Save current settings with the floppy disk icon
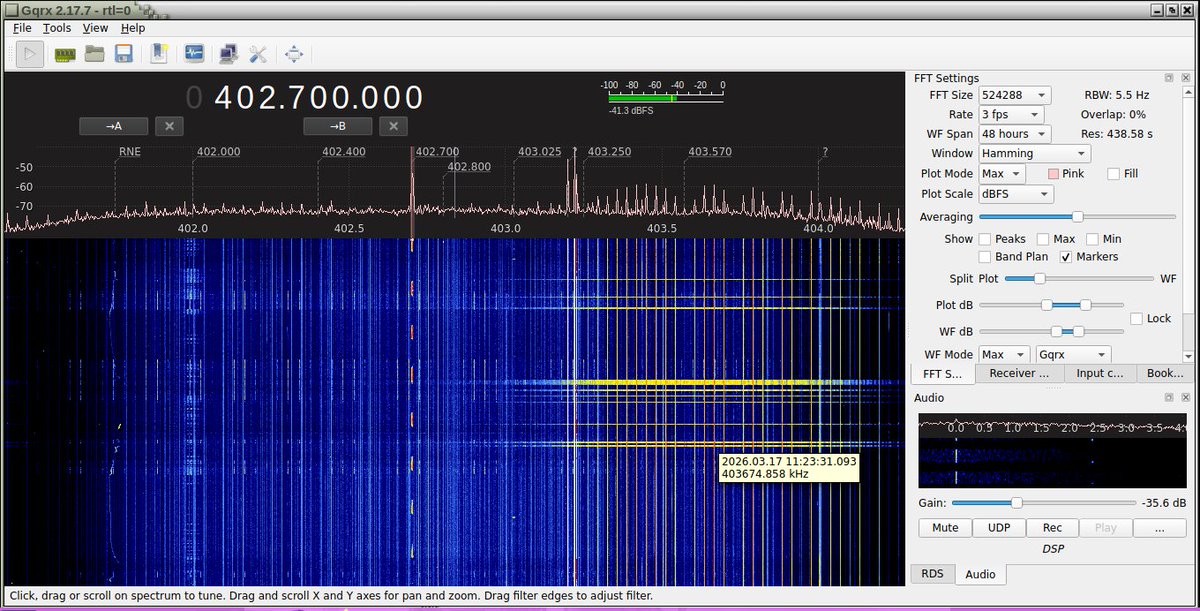The image size is (1200, 611). pyautogui.click(x=123, y=53)
